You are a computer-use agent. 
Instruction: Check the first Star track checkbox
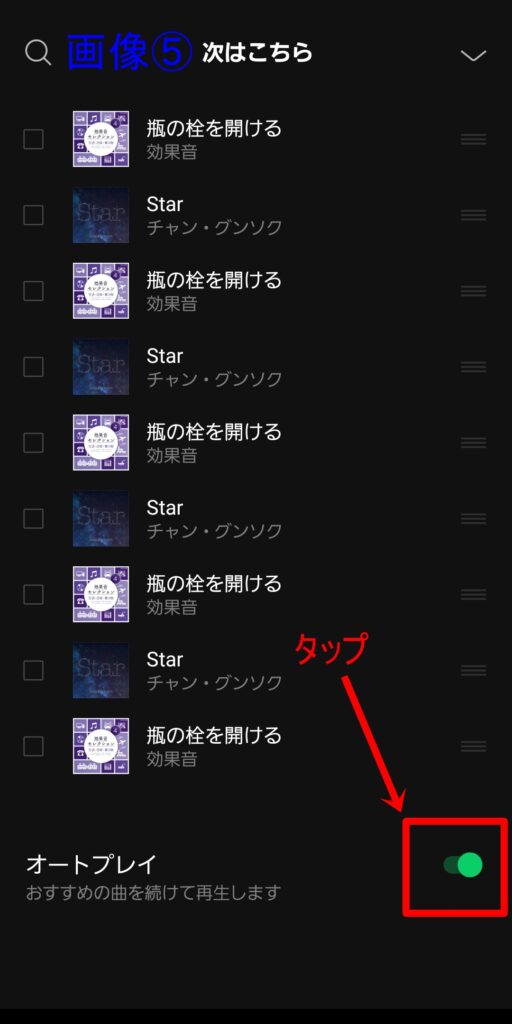pos(33,215)
